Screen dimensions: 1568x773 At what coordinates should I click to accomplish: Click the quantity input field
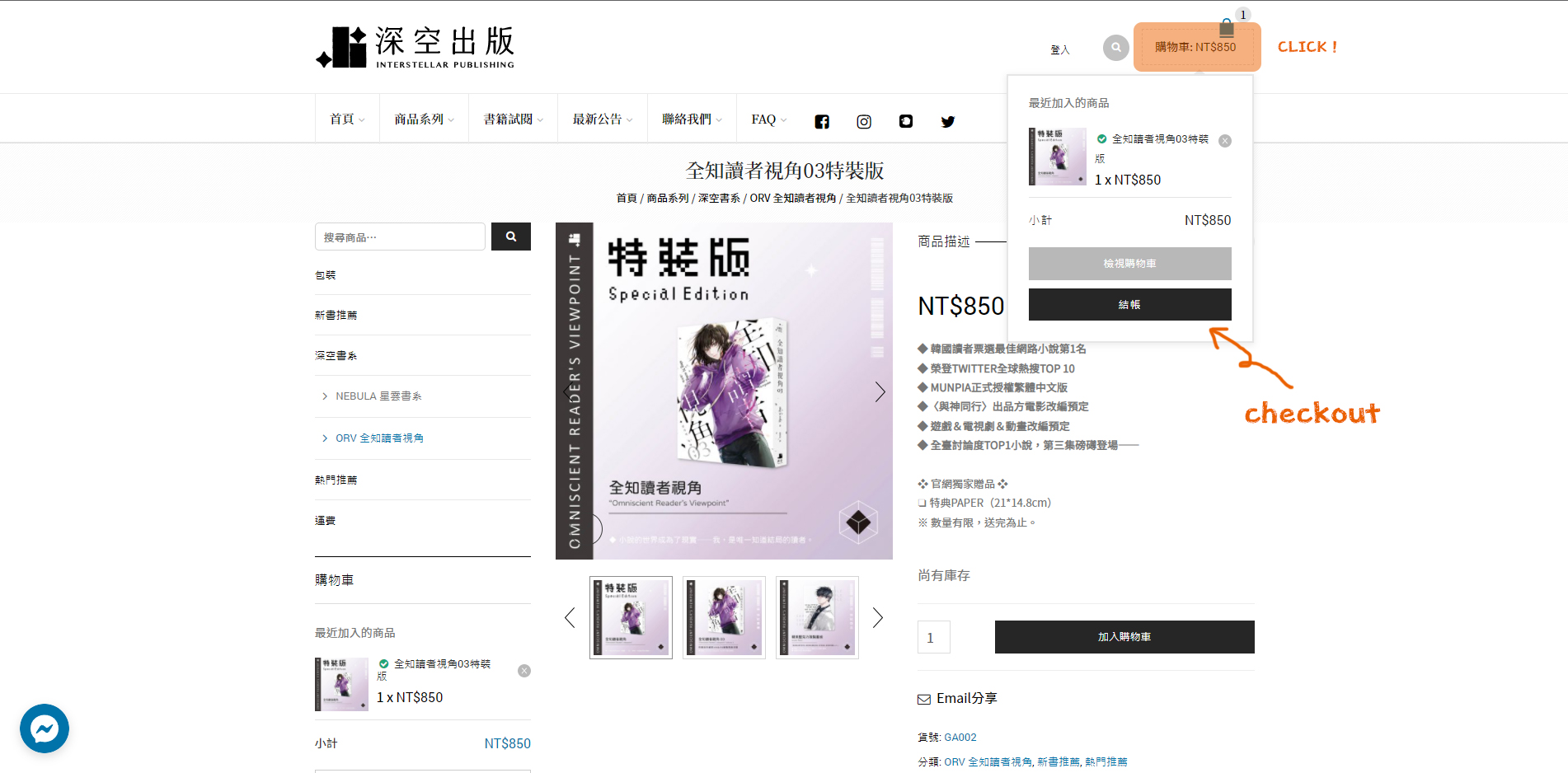coord(934,637)
